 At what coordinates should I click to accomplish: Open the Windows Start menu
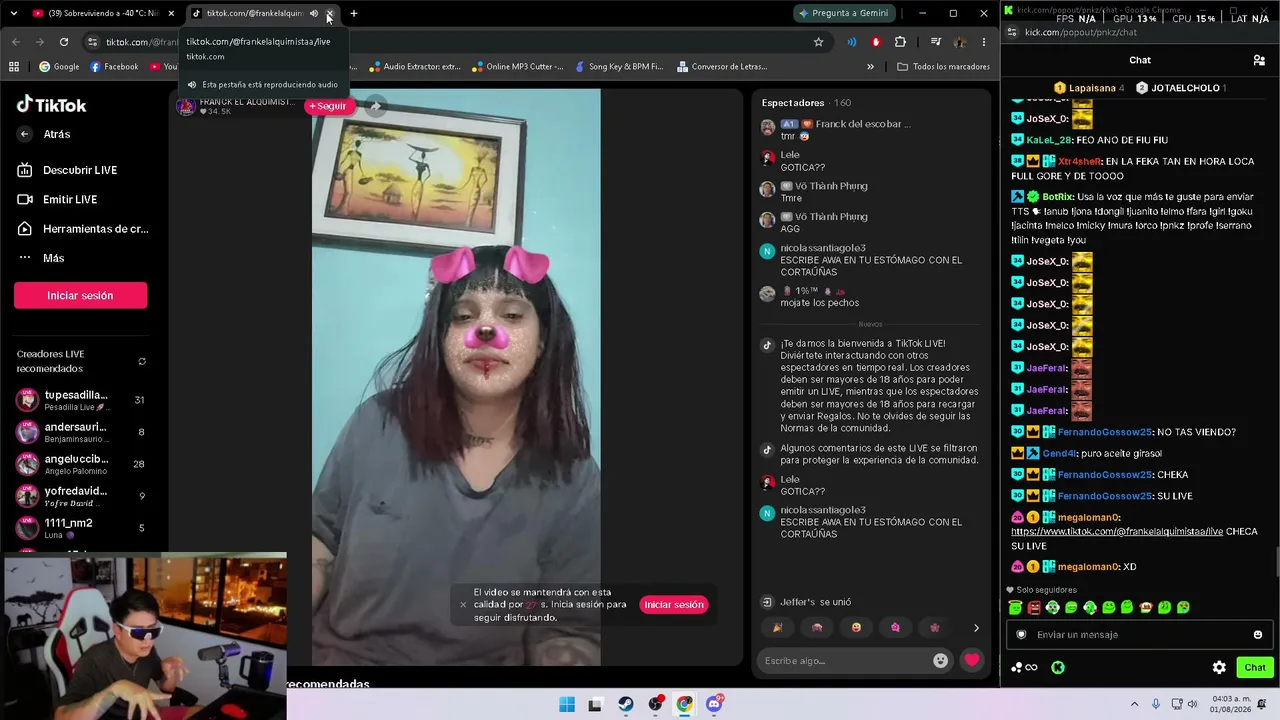[567, 704]
